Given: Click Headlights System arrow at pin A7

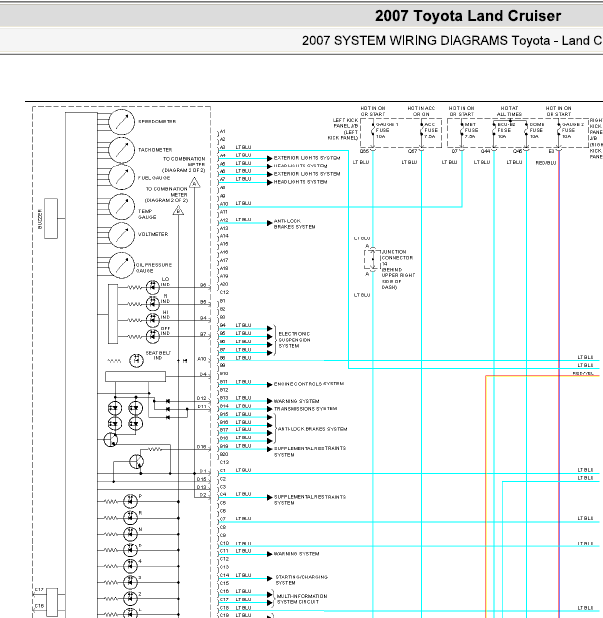Looking at the screenshot, I should (x=270, y=182).
